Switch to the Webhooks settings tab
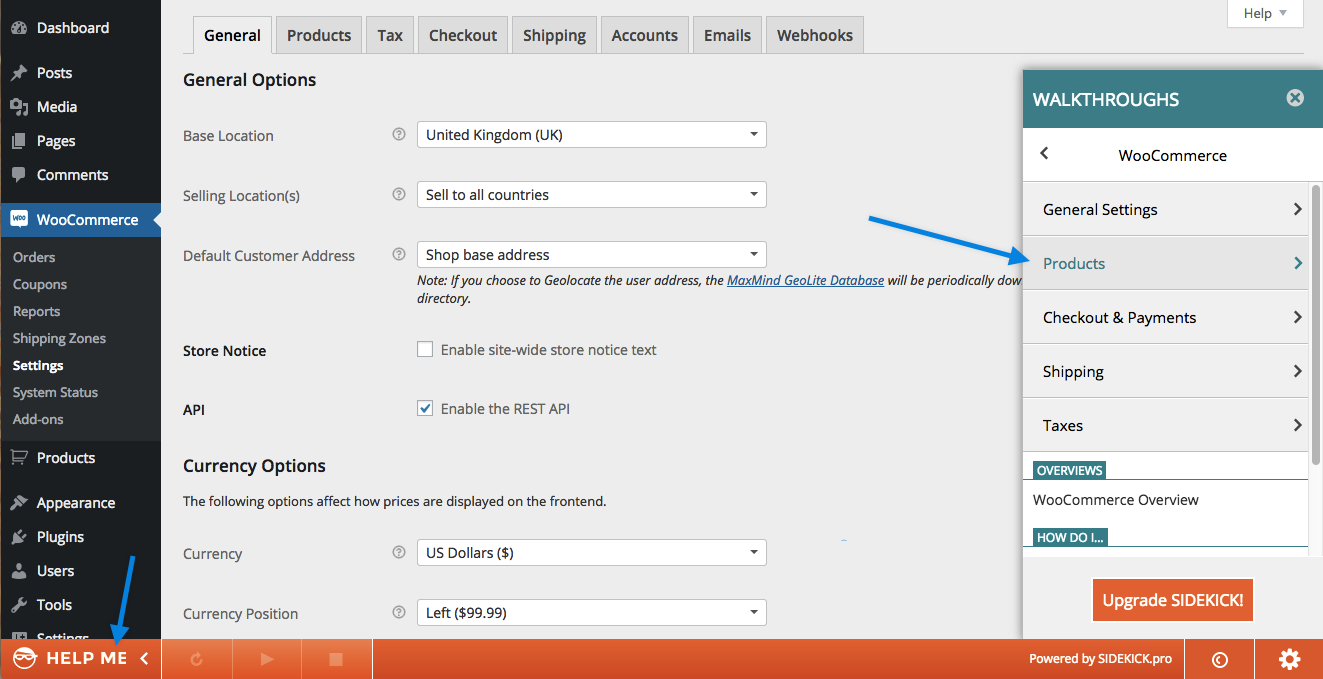 click(815, 35)
